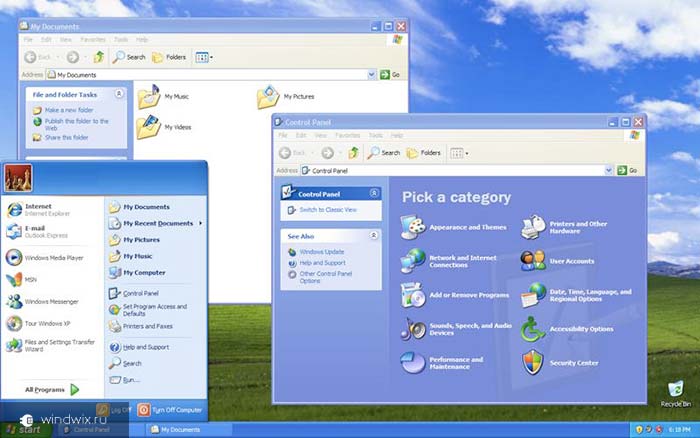The image size is (700, 438).
Task: Click Search in My Documents toolbar
Action: pyautogui.click(x=129, y=57)
